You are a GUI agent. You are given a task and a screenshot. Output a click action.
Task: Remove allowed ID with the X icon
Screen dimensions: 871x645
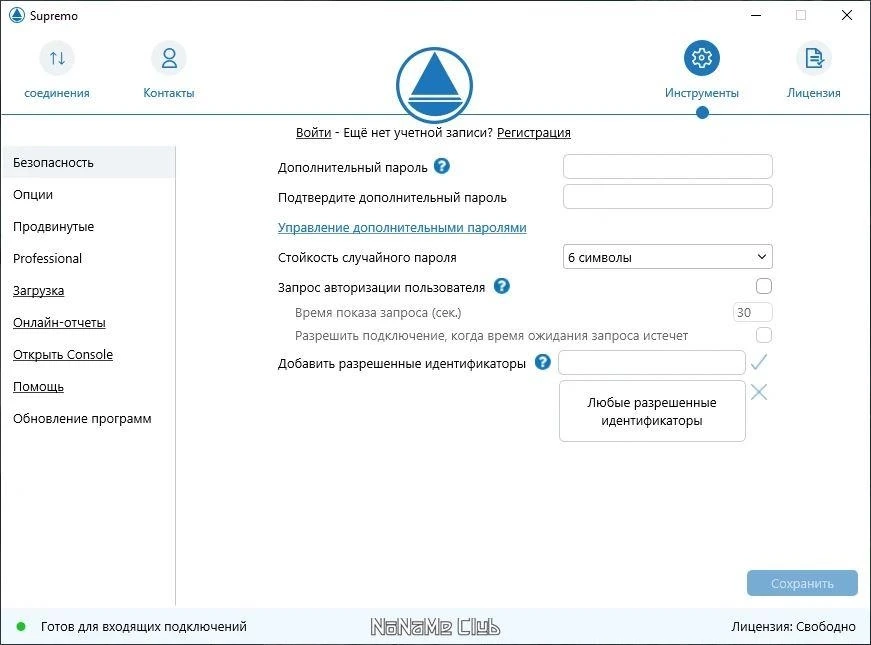(759, 392)
